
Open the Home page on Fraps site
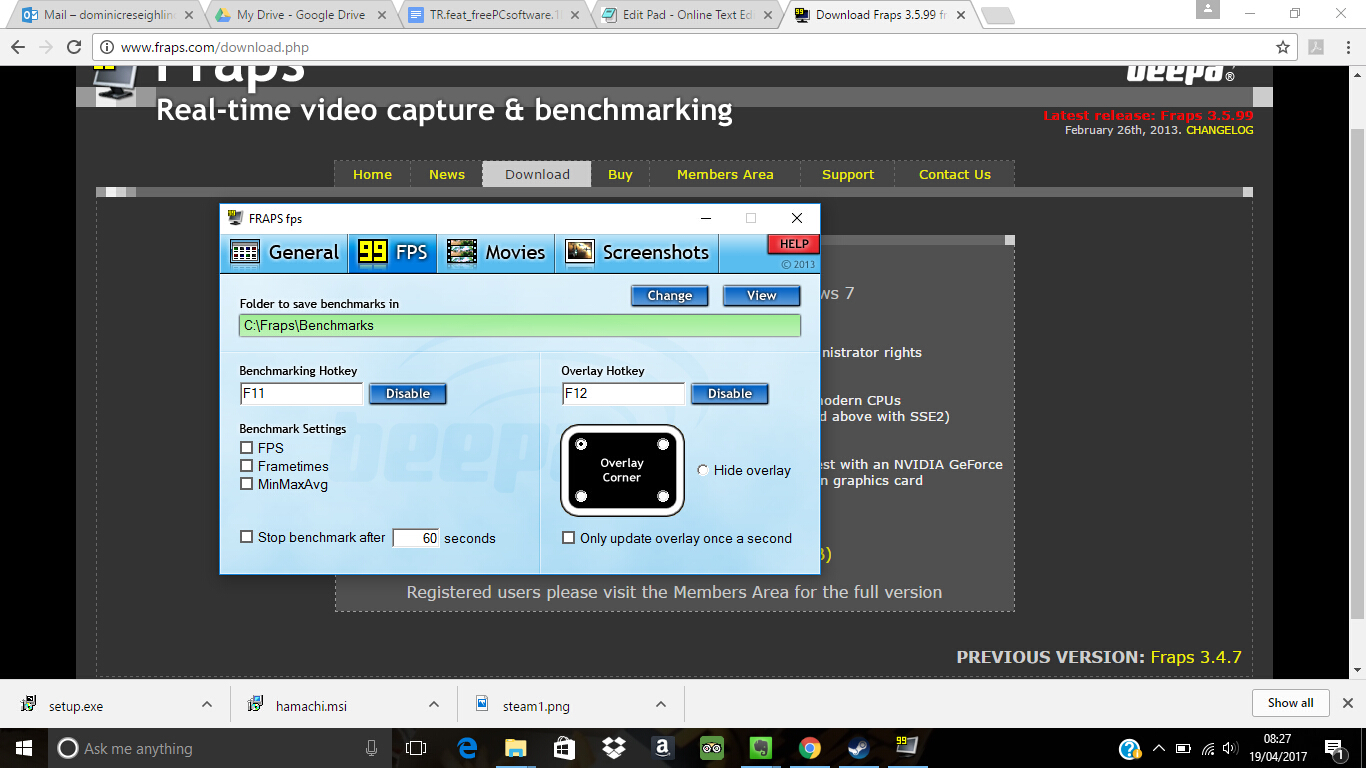point(372,174)
